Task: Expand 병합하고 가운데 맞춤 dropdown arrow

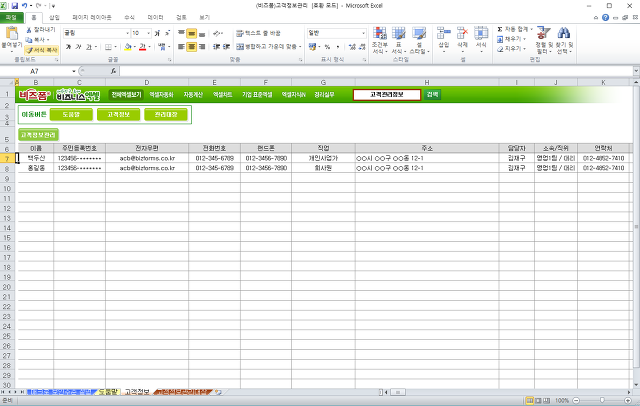Action: click(x=300, y=47)
